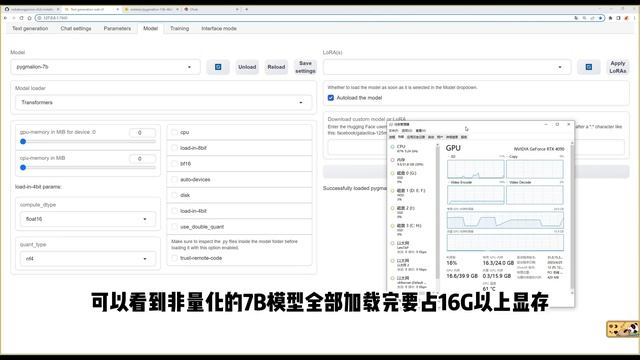The image size is (640, 360).
Task: Open the Model dropdown showing pygmalion-7b
Action: [105, 67]
